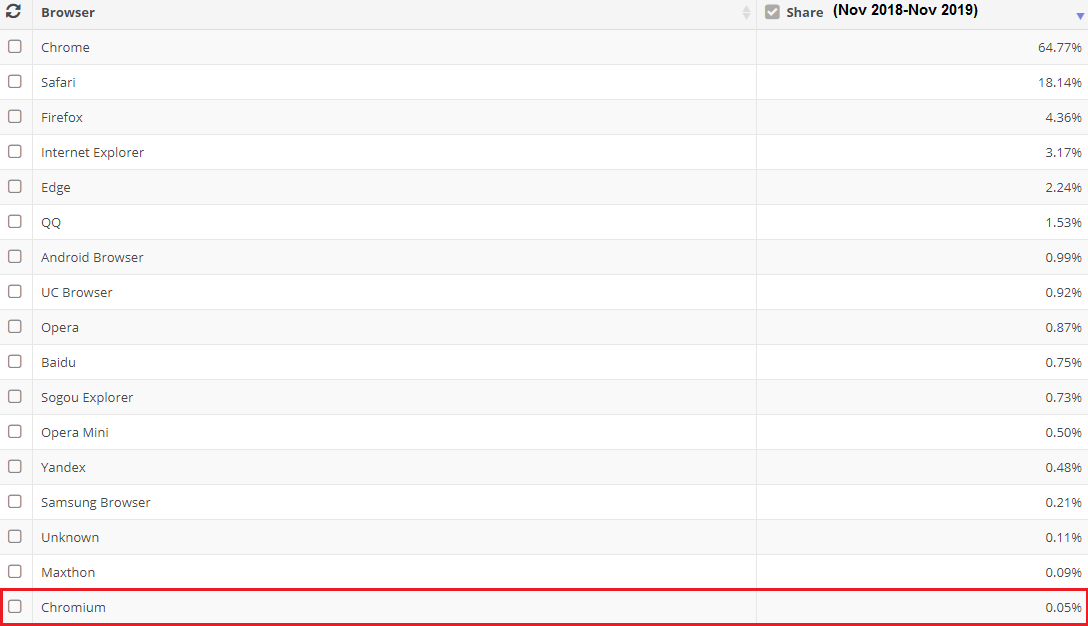The image size is (1088, 626).
Task: Enable the Opera Mini row checkbox
Action: [15, 431]
